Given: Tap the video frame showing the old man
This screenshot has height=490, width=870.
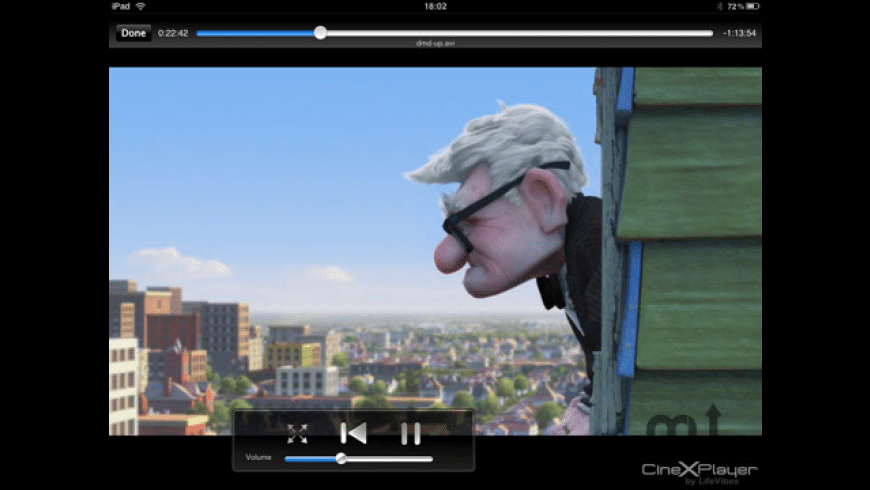Looking at the screenshot, I should coord(435,251).
